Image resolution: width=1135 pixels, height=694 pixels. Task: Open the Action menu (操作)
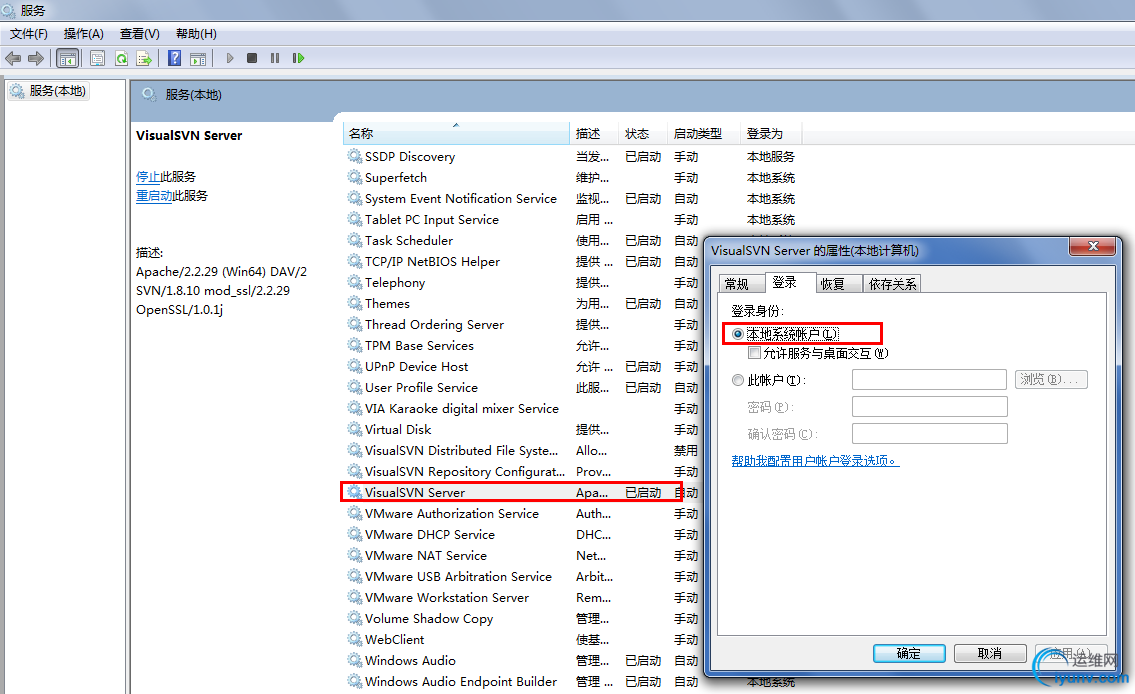pos(83,34)
